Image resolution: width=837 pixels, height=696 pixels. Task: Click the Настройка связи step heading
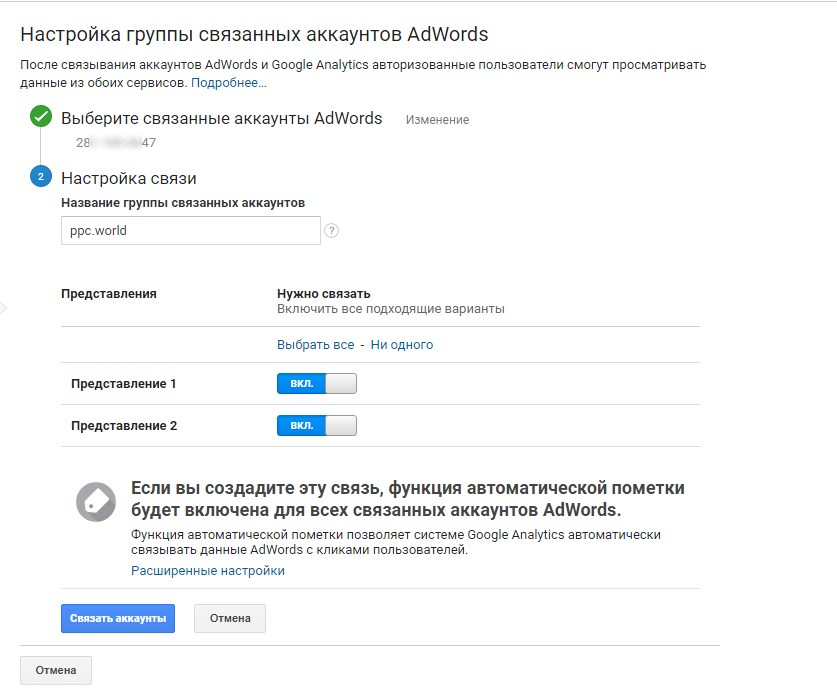tap(129, 178)
